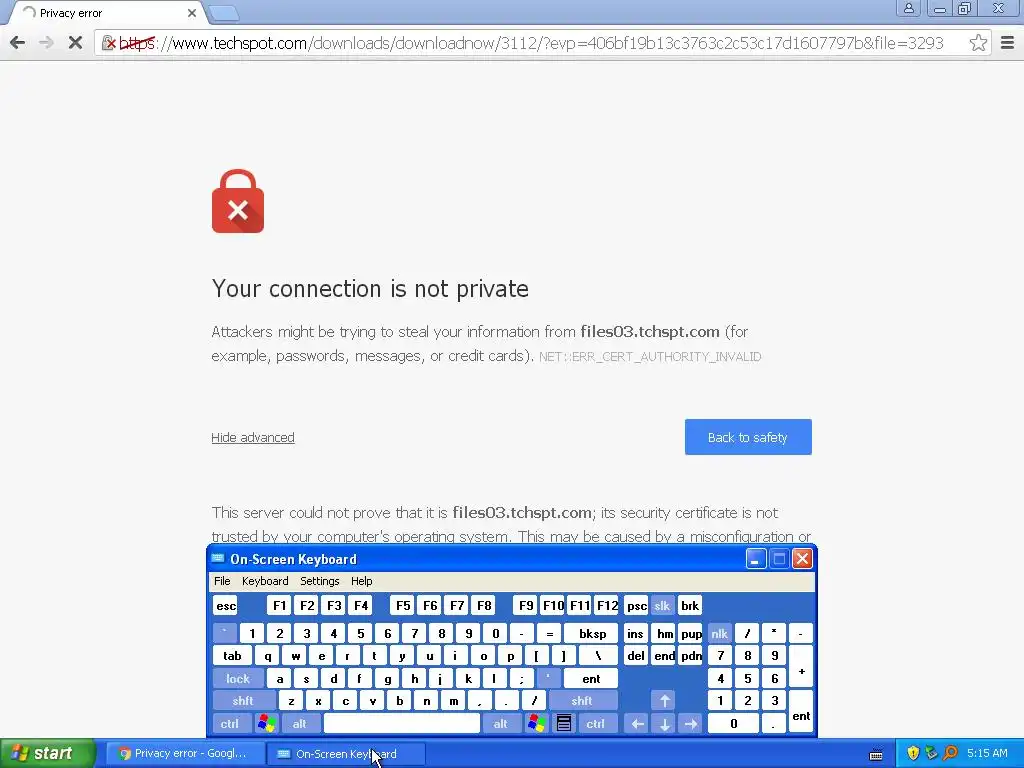Click the left Windows logo key on keyboard

[266, 724]
